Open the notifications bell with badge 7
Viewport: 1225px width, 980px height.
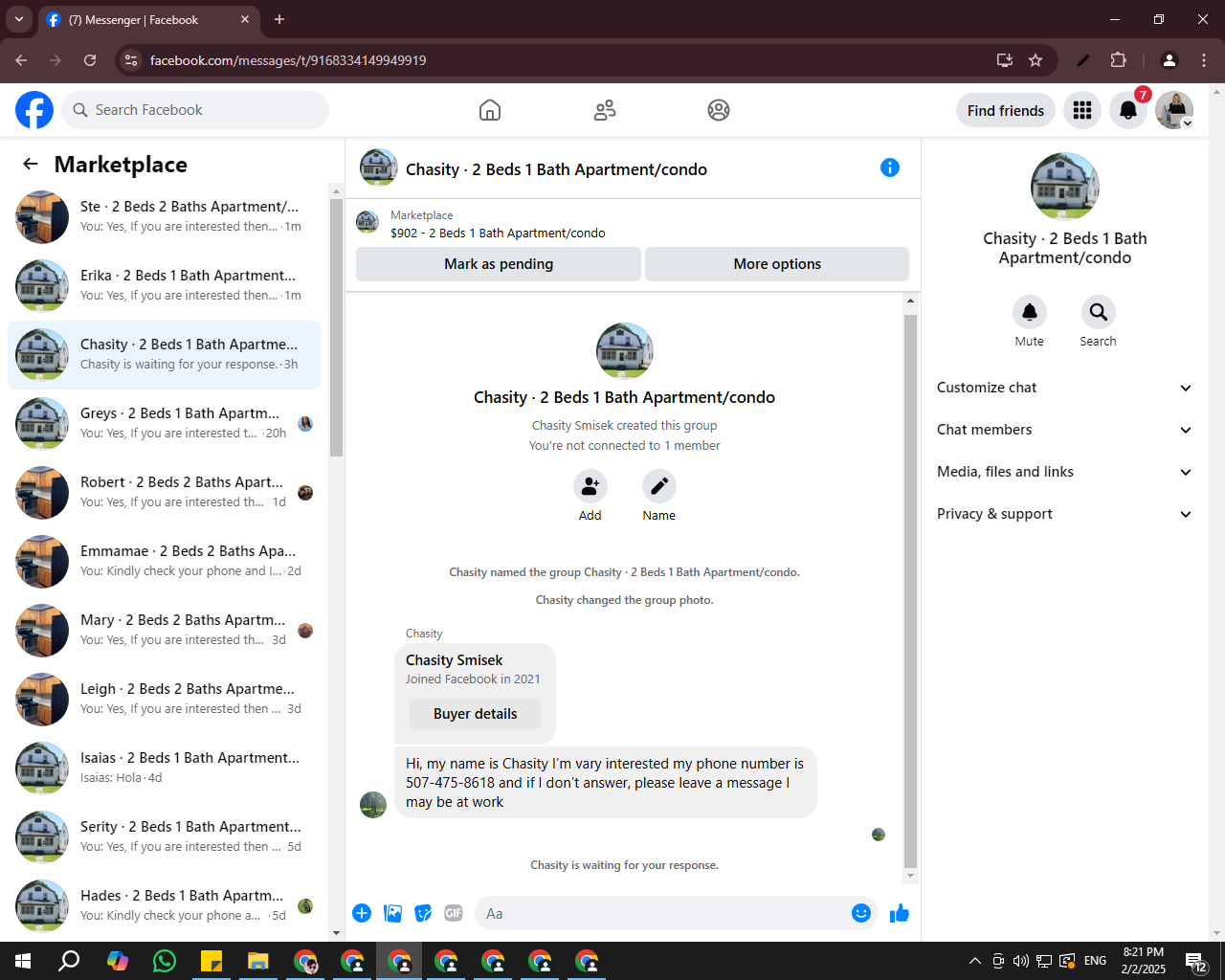1128,110
